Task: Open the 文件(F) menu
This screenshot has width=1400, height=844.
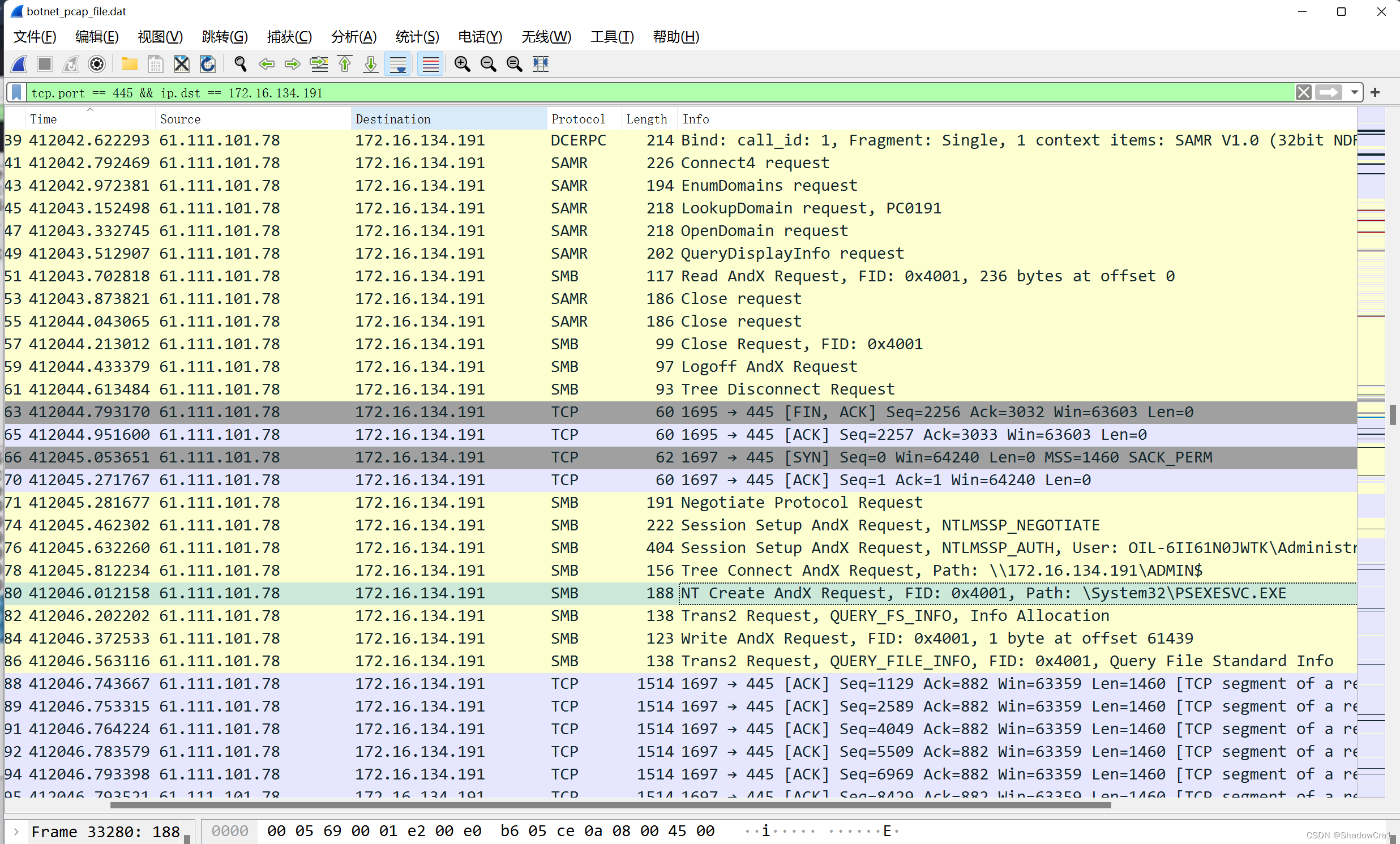Action: coord(35,37)
